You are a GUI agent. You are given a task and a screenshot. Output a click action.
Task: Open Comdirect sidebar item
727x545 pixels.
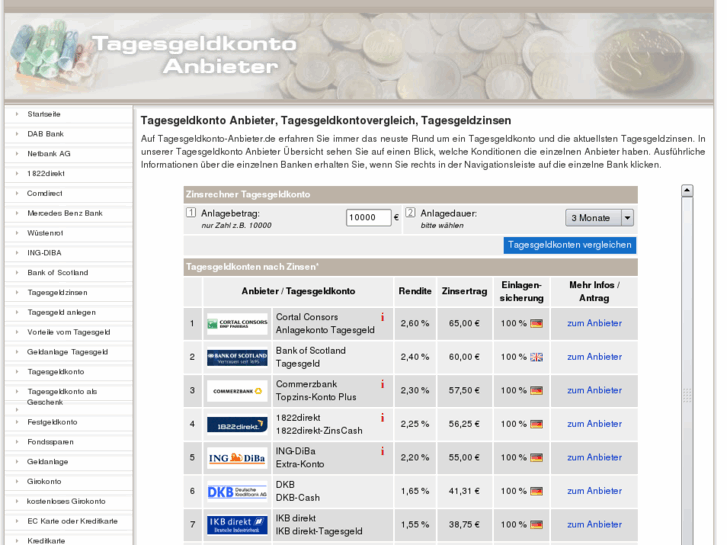pos(45,193)
